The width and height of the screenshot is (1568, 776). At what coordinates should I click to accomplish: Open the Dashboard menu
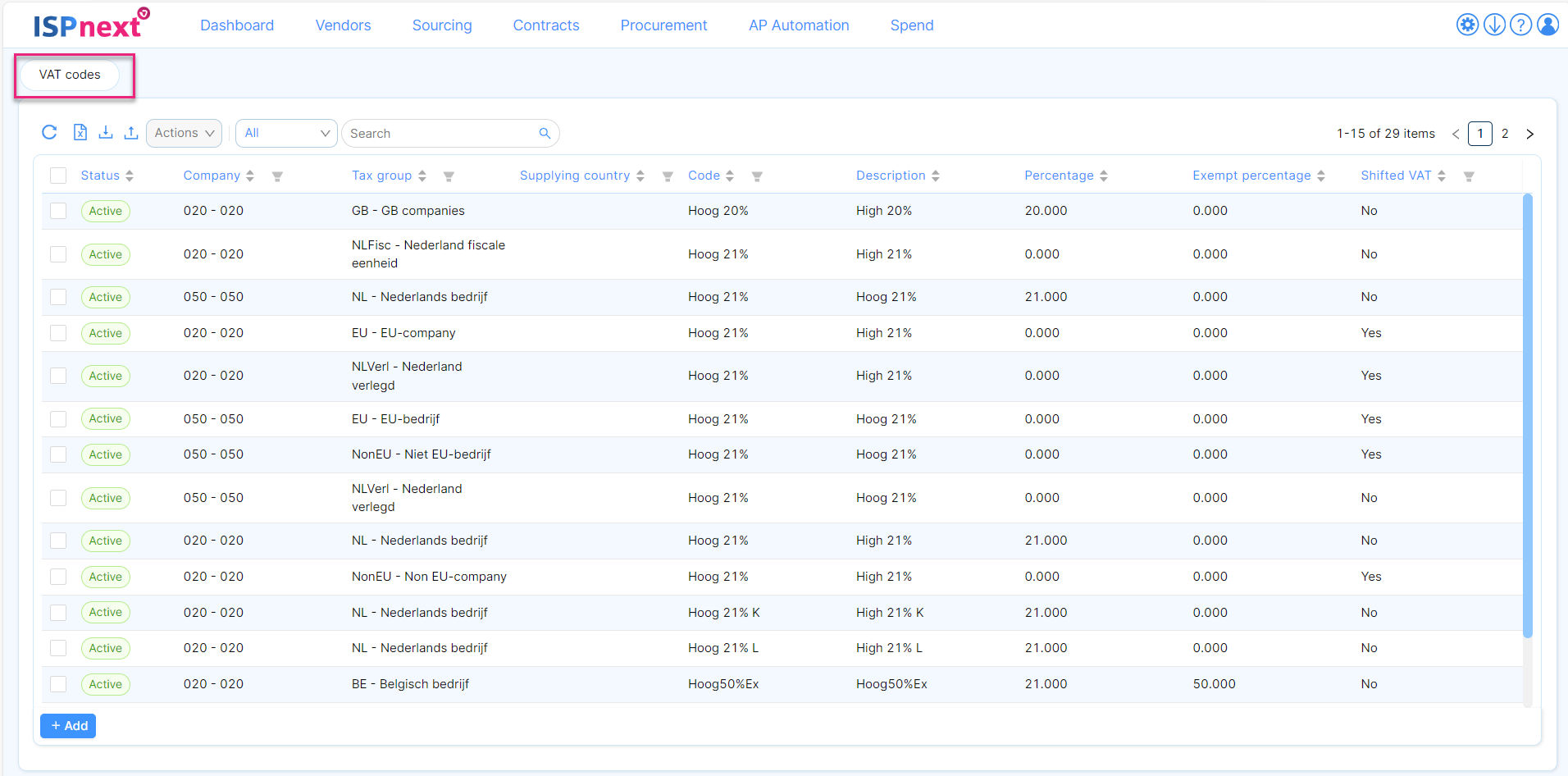(237, 25)
